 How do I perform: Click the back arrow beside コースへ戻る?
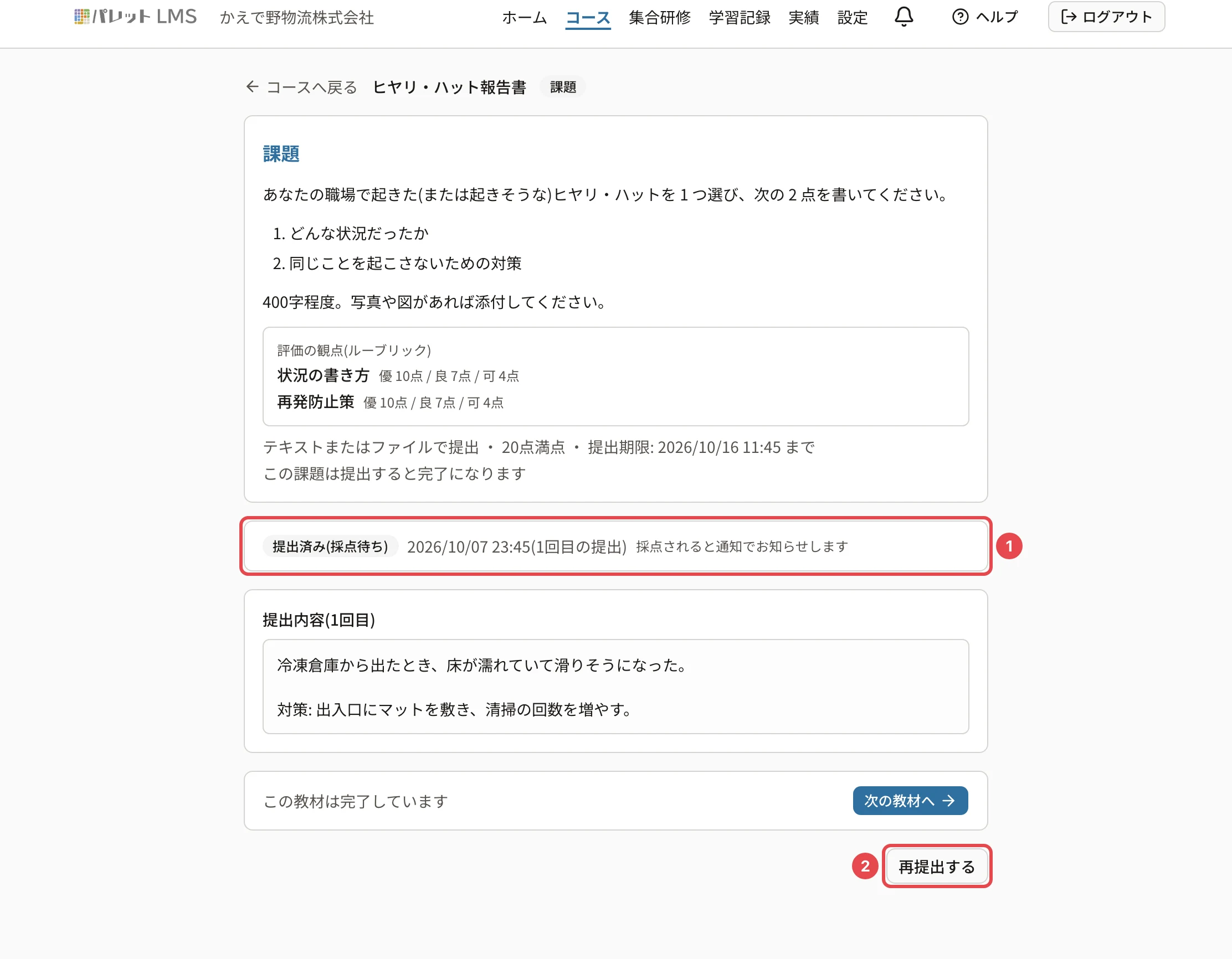tap(252, 87)
